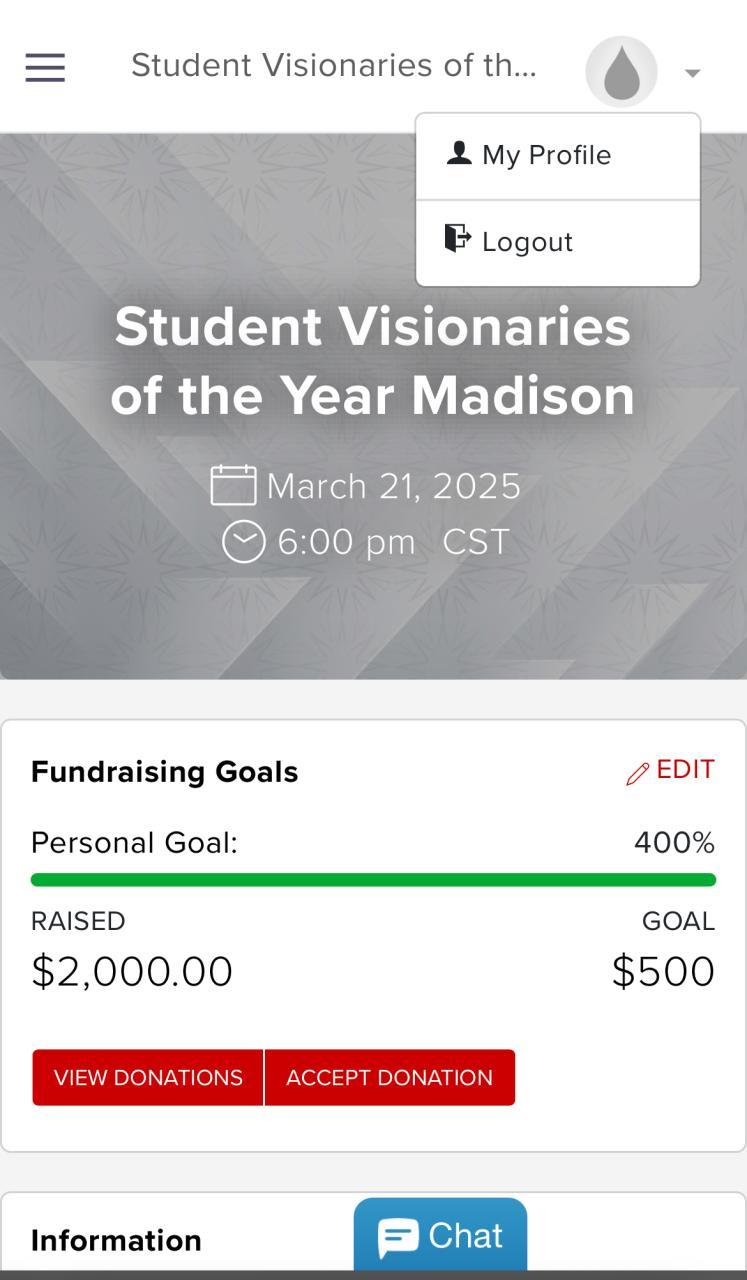The image size is (747, 1280).
Task: Click the person icon beside My Profile
Action: (x=459, y=153)
